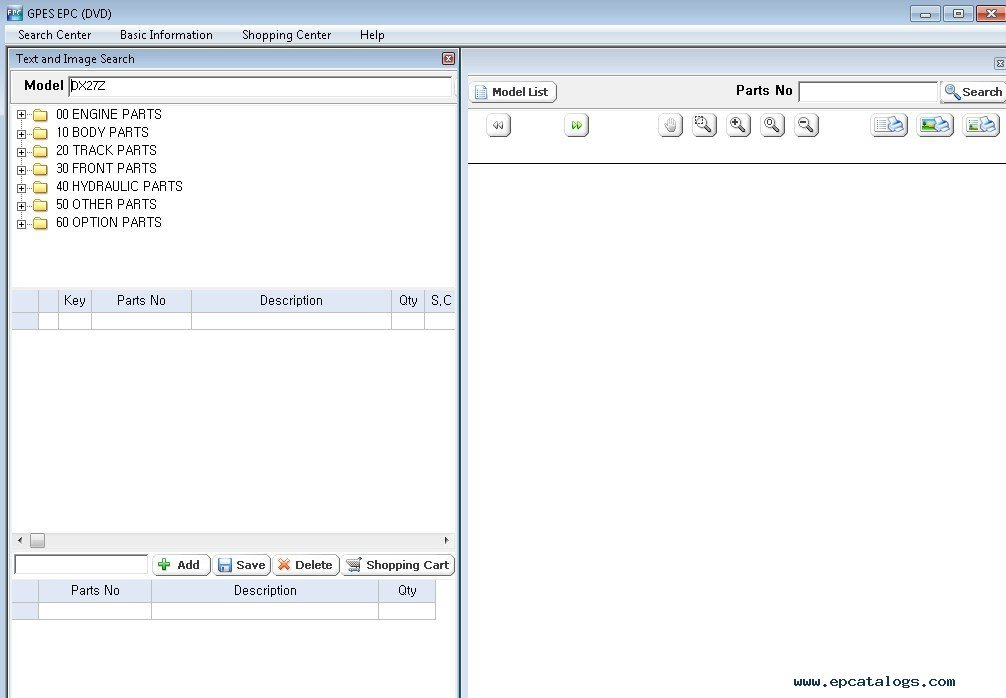This screenshot has height=698, width=1006.
Task: Open the Search Center menu
Action: (x=55, y=35)
